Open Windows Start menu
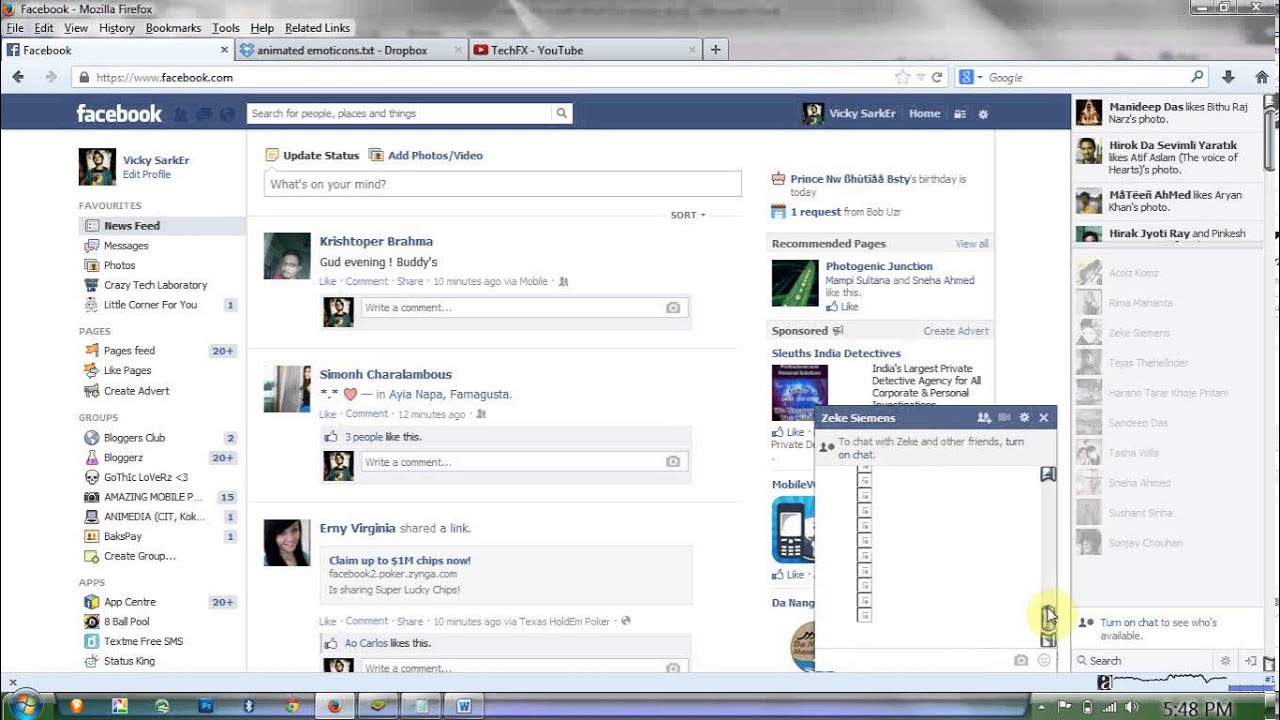This screenshot has height=720, width=1280. [25, 704]
